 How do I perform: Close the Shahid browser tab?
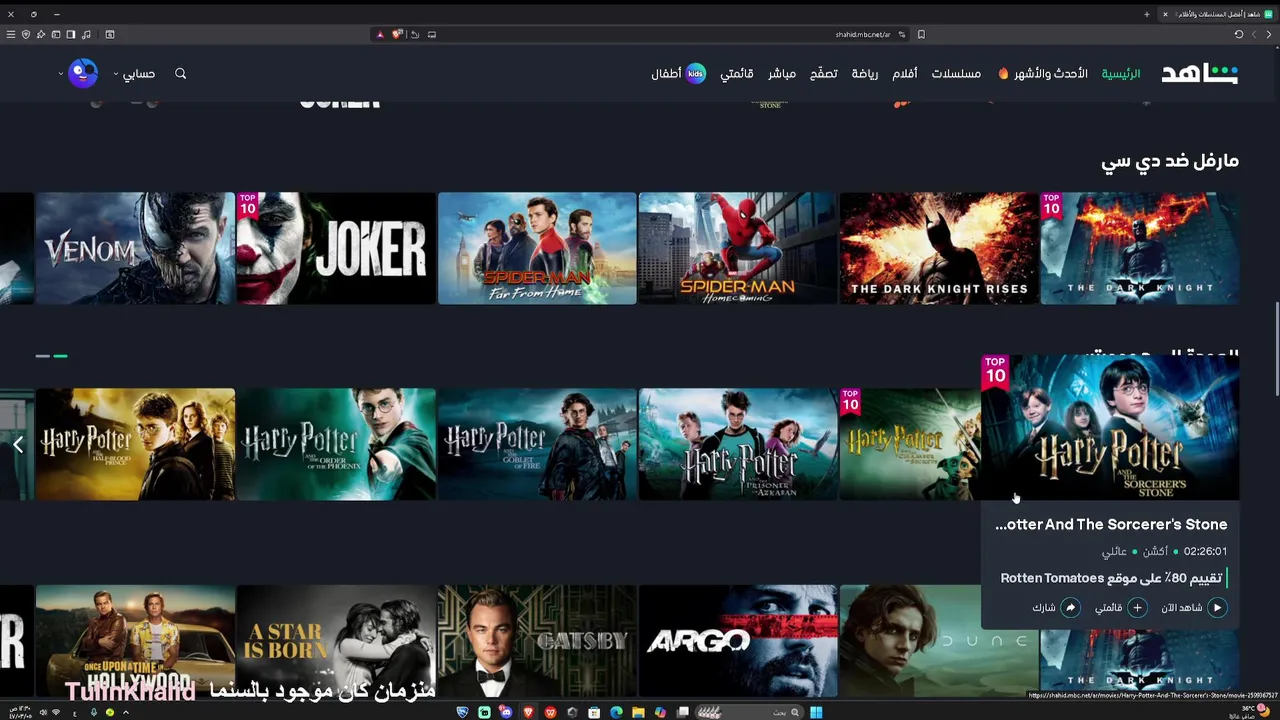[1165, 14]
